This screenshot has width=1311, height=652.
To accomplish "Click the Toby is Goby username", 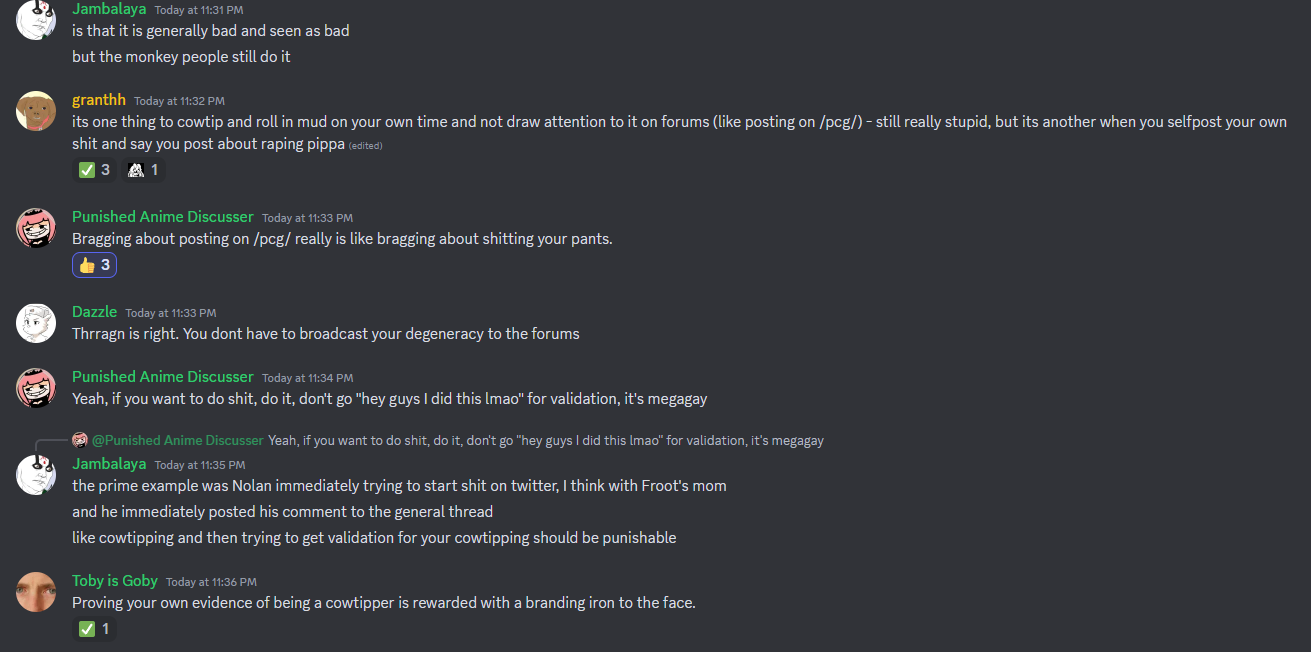I will [115, 581].
